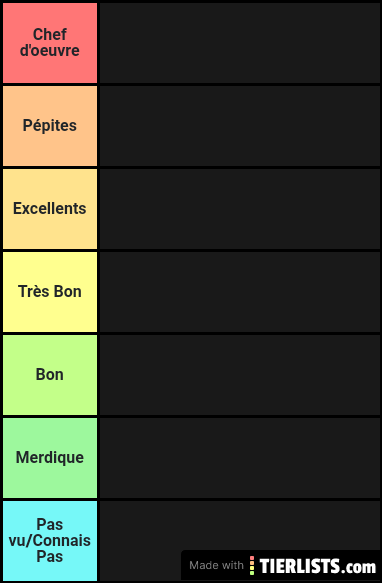
Task: Click the empty 'Excellents' tier row
Action: pos(240,209)
